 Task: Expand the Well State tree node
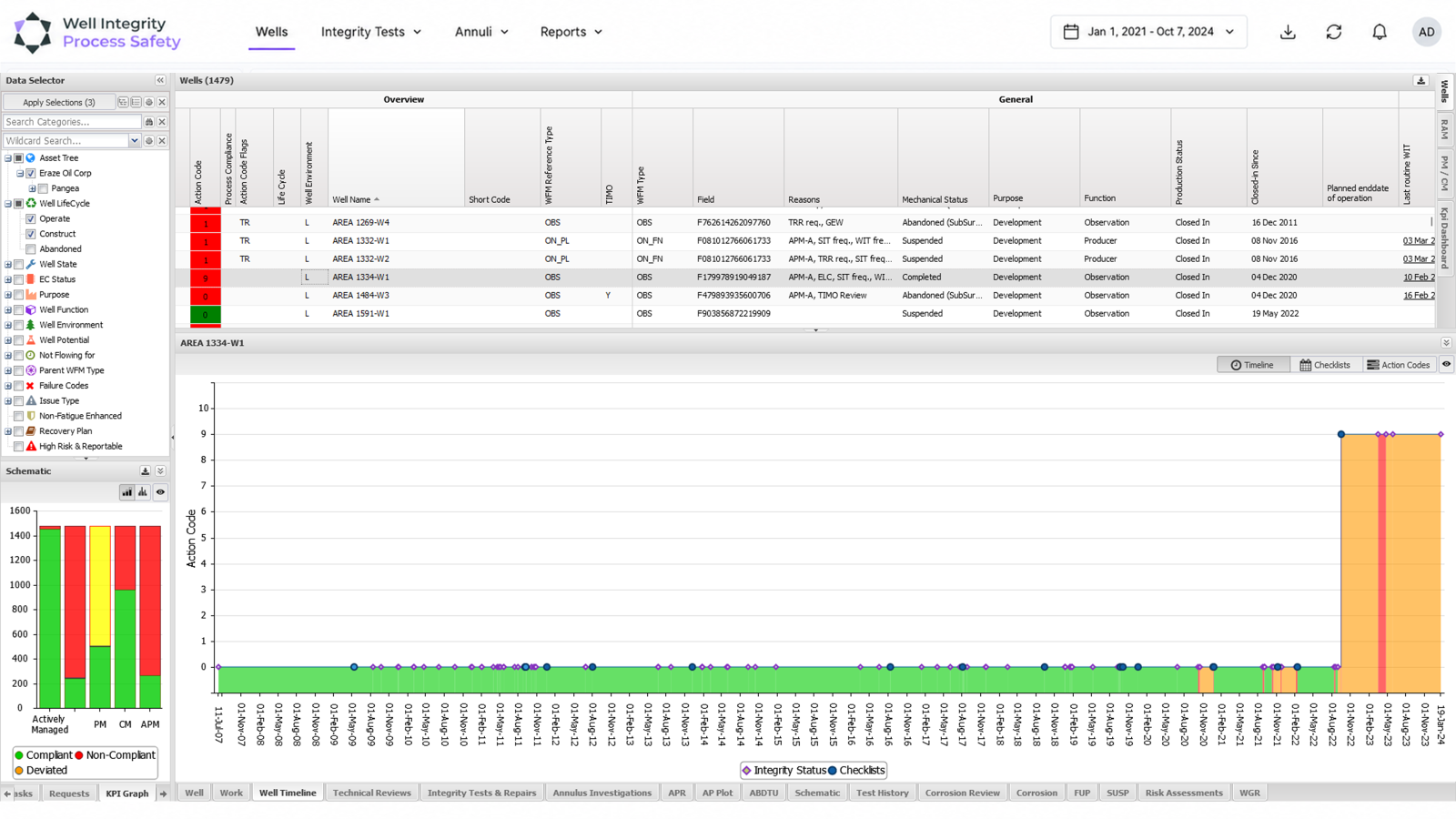tap(8, 265)
